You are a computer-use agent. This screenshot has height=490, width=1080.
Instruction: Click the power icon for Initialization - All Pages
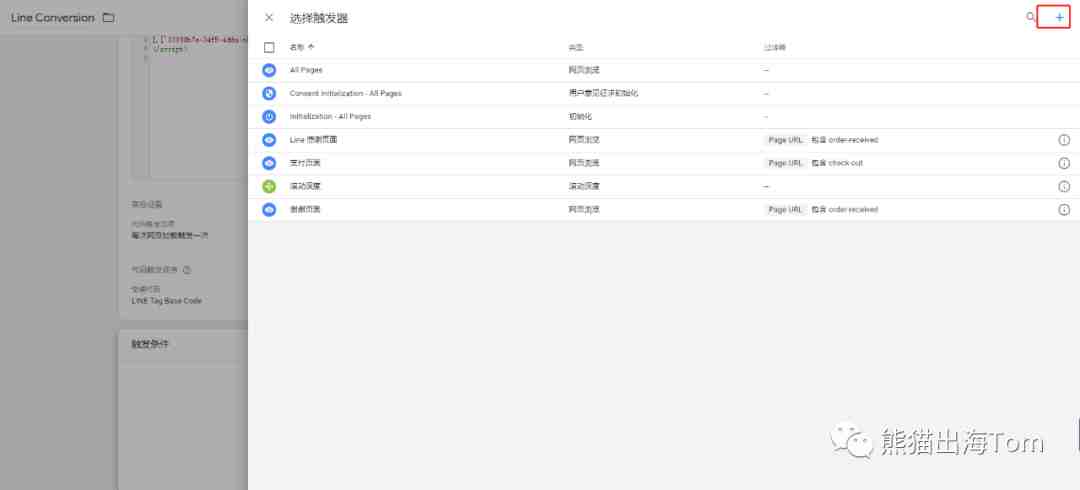[x=269, y=116]
